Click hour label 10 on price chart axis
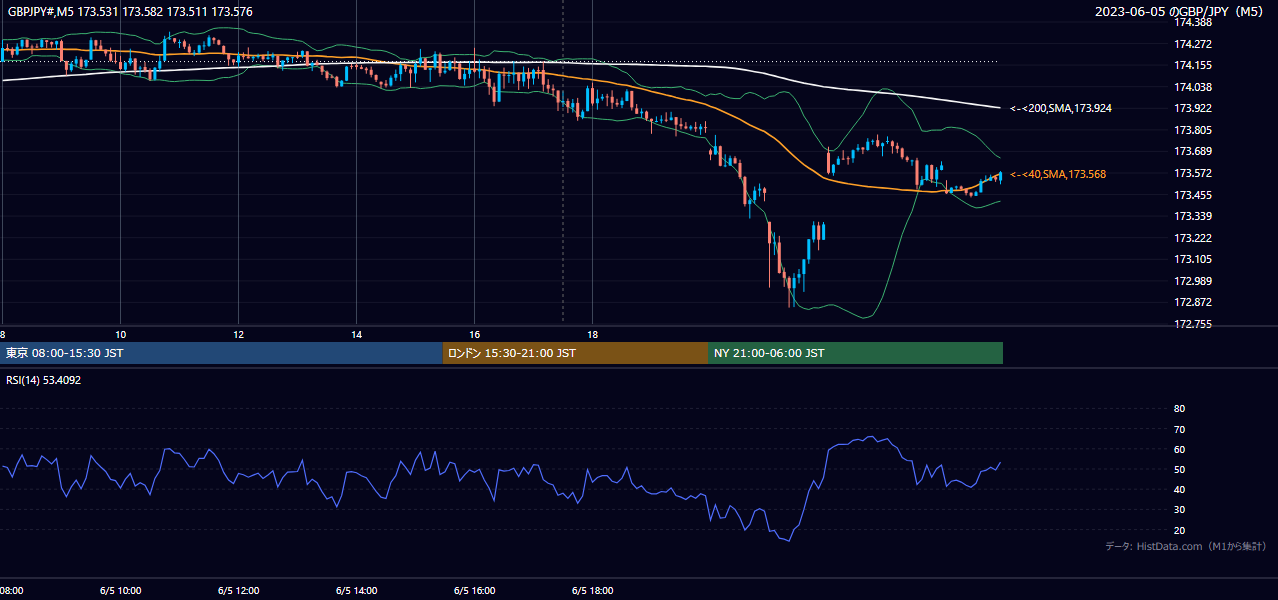Viewport: 1278px width, 600px height. point(120,334)
